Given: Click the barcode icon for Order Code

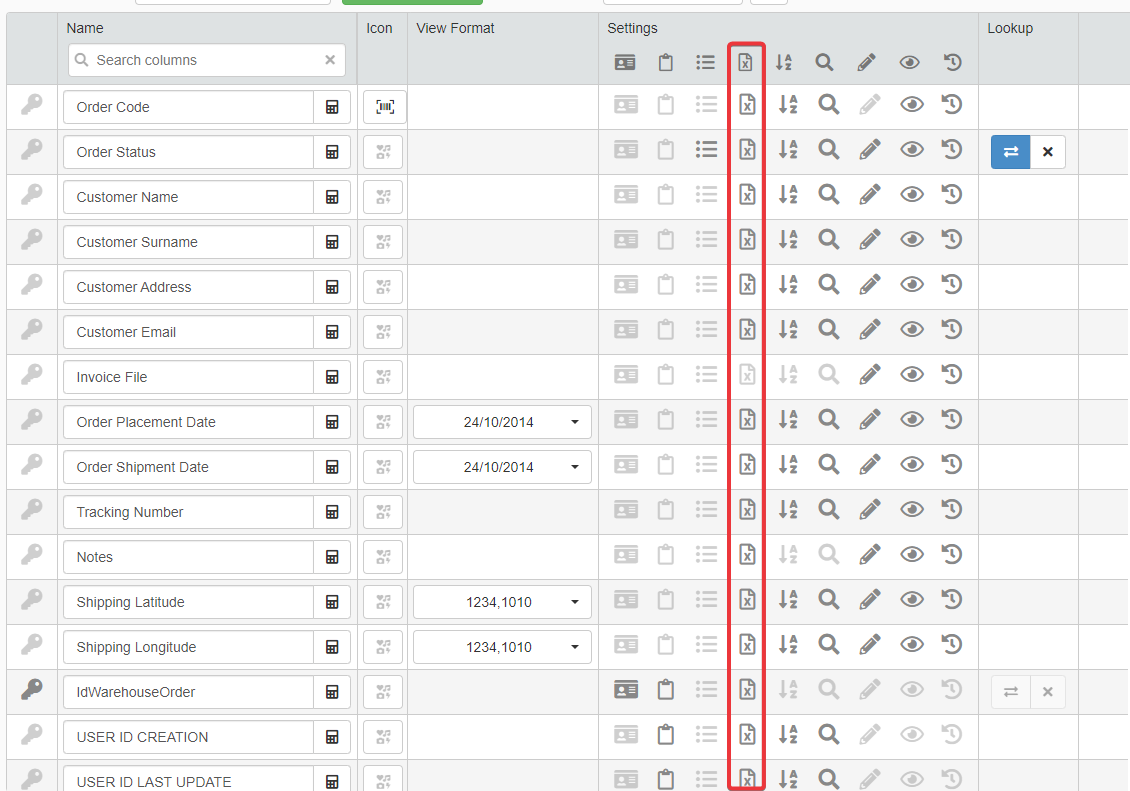Looking at the screenshot, I should point(384,107).
